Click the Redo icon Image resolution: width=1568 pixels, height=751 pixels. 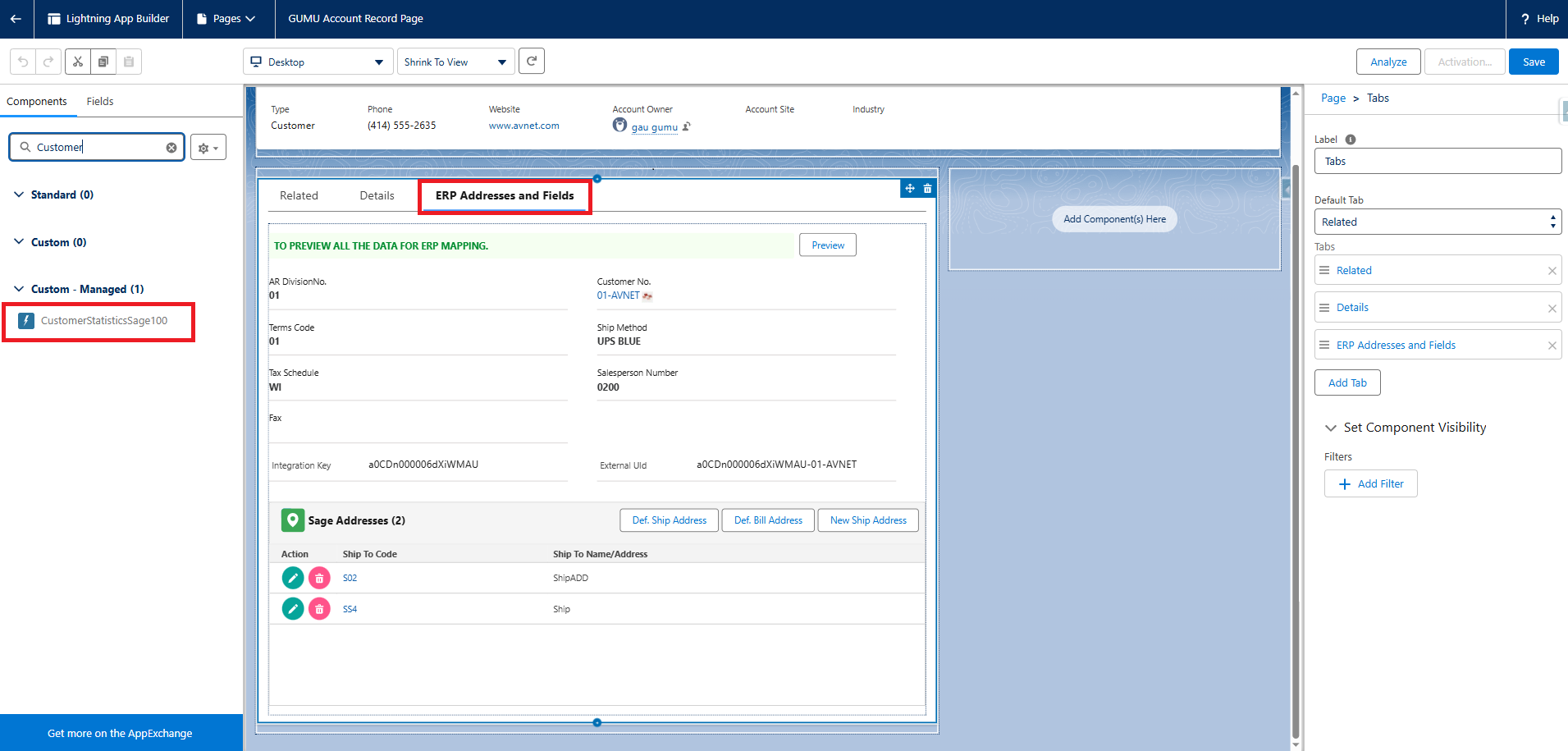(x=48, y=62)
